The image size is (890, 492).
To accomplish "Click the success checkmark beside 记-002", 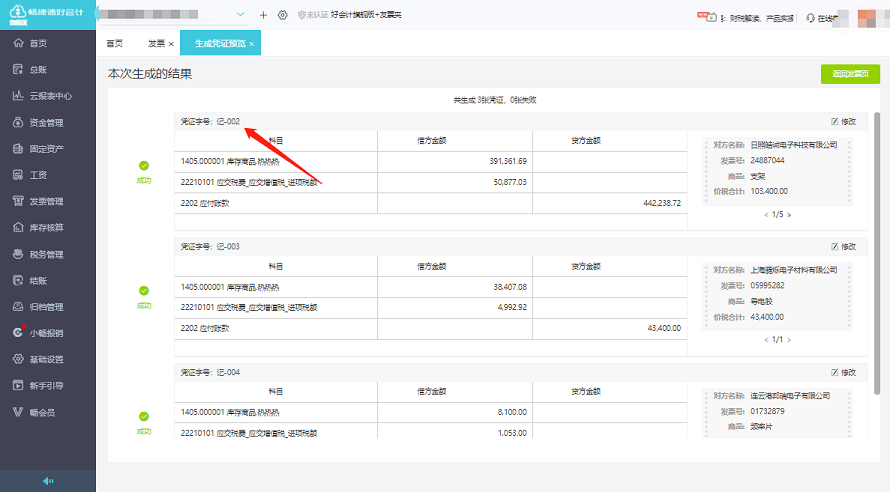I will pos(144,166).
